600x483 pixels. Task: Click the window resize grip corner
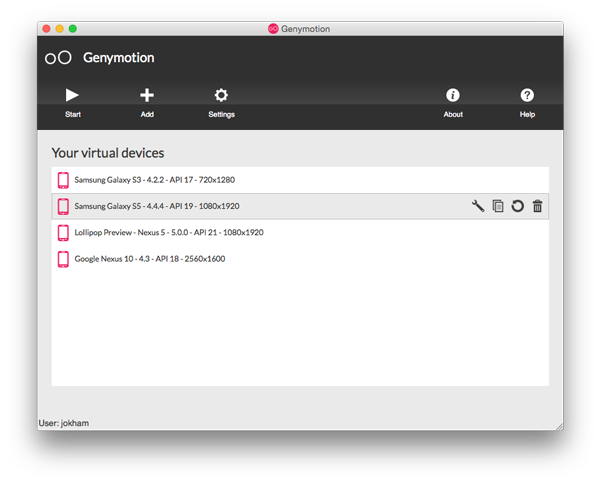pos(559,426)
